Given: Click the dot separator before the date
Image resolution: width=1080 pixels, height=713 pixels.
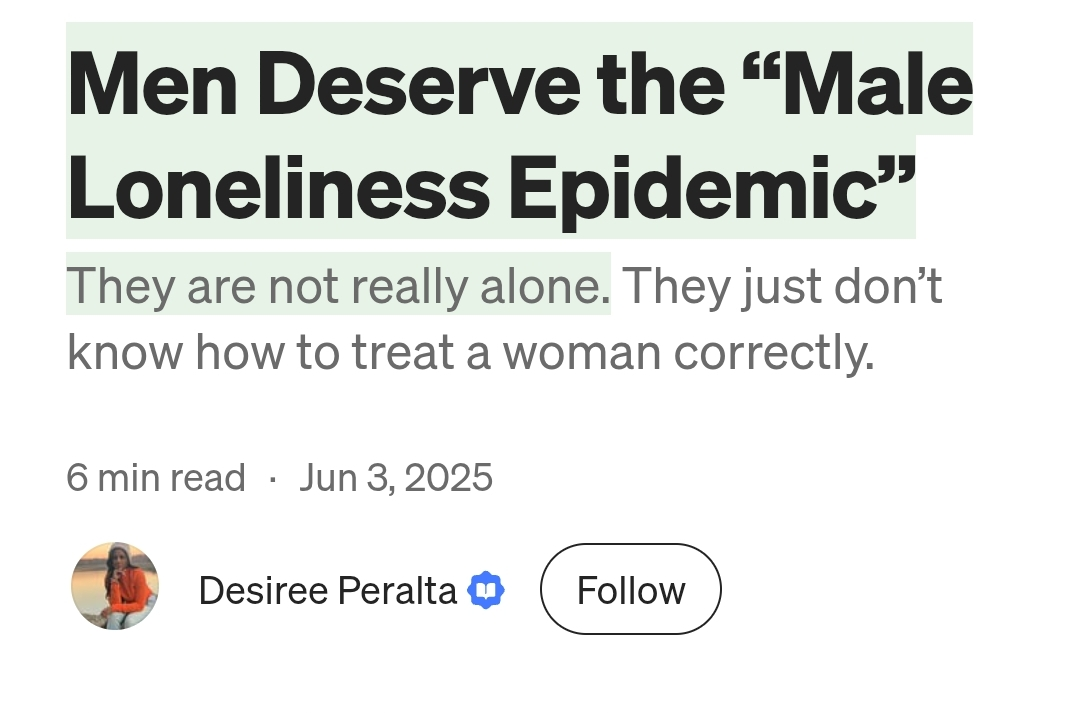Looking at the screenshot, I should 273,477.
